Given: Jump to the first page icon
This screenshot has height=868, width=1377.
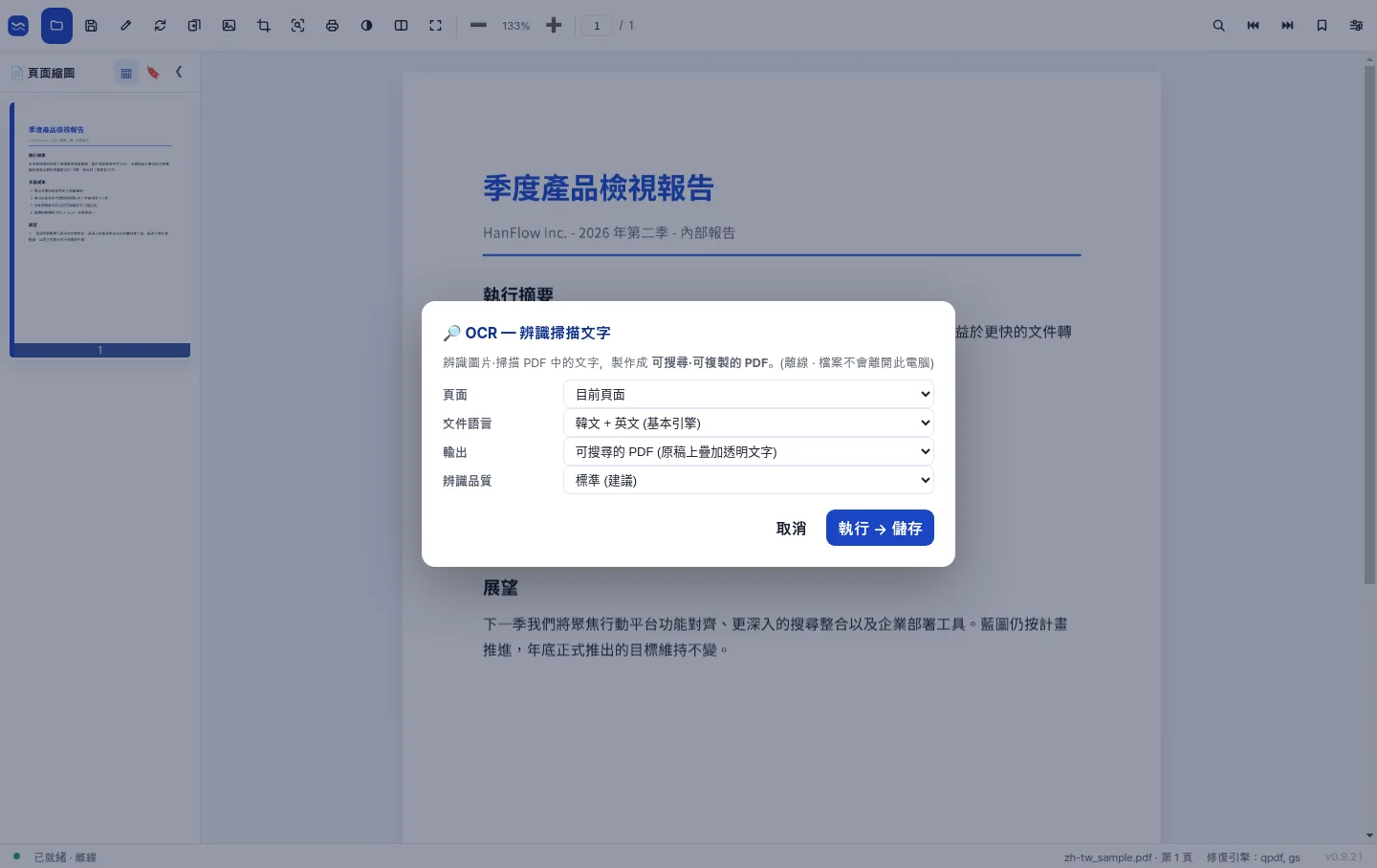Looking at the screenshot, I should point(1253,26).
